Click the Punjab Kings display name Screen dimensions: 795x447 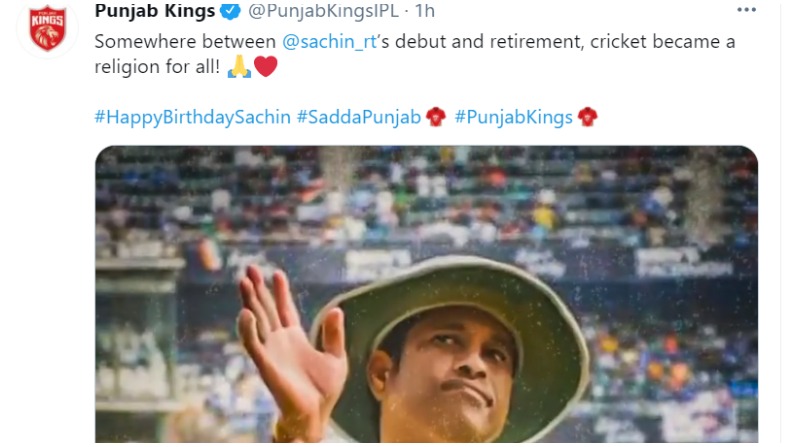155,11
